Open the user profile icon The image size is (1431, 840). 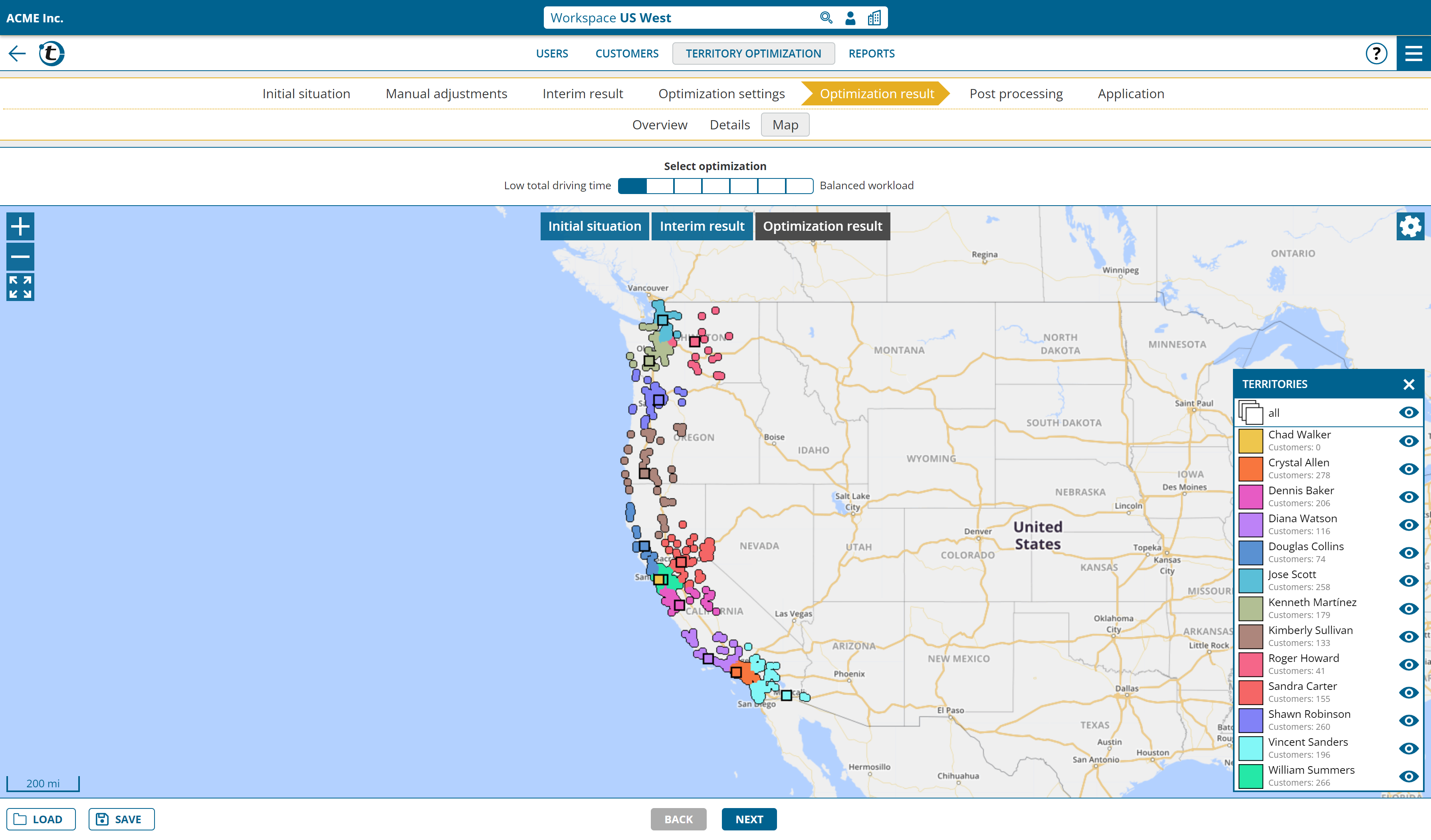coord(850,18)
